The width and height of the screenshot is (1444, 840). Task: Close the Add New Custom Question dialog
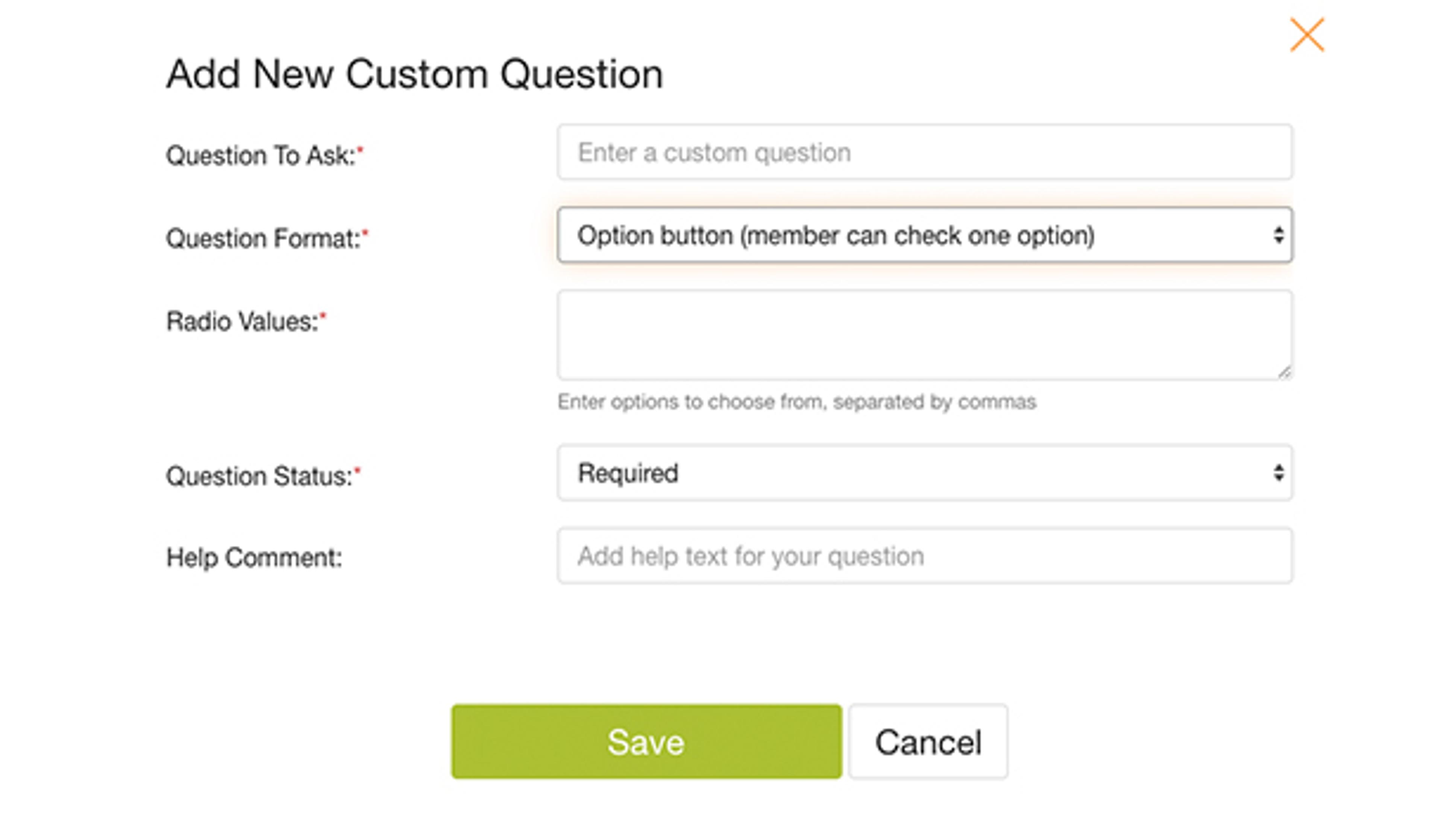(x=1306, y=35)
